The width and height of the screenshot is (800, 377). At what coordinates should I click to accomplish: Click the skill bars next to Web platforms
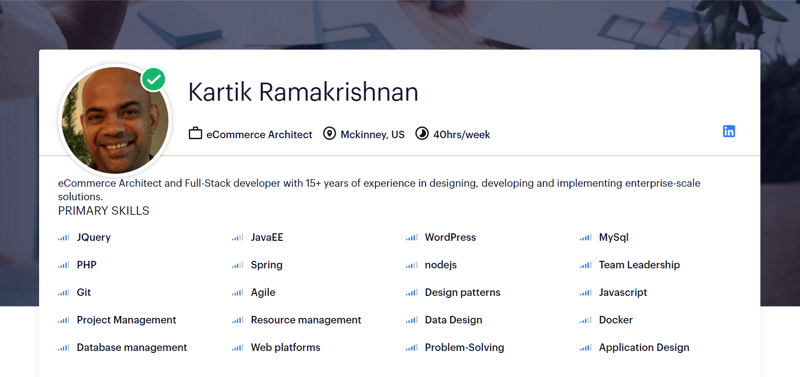click(x=237, y=348)
